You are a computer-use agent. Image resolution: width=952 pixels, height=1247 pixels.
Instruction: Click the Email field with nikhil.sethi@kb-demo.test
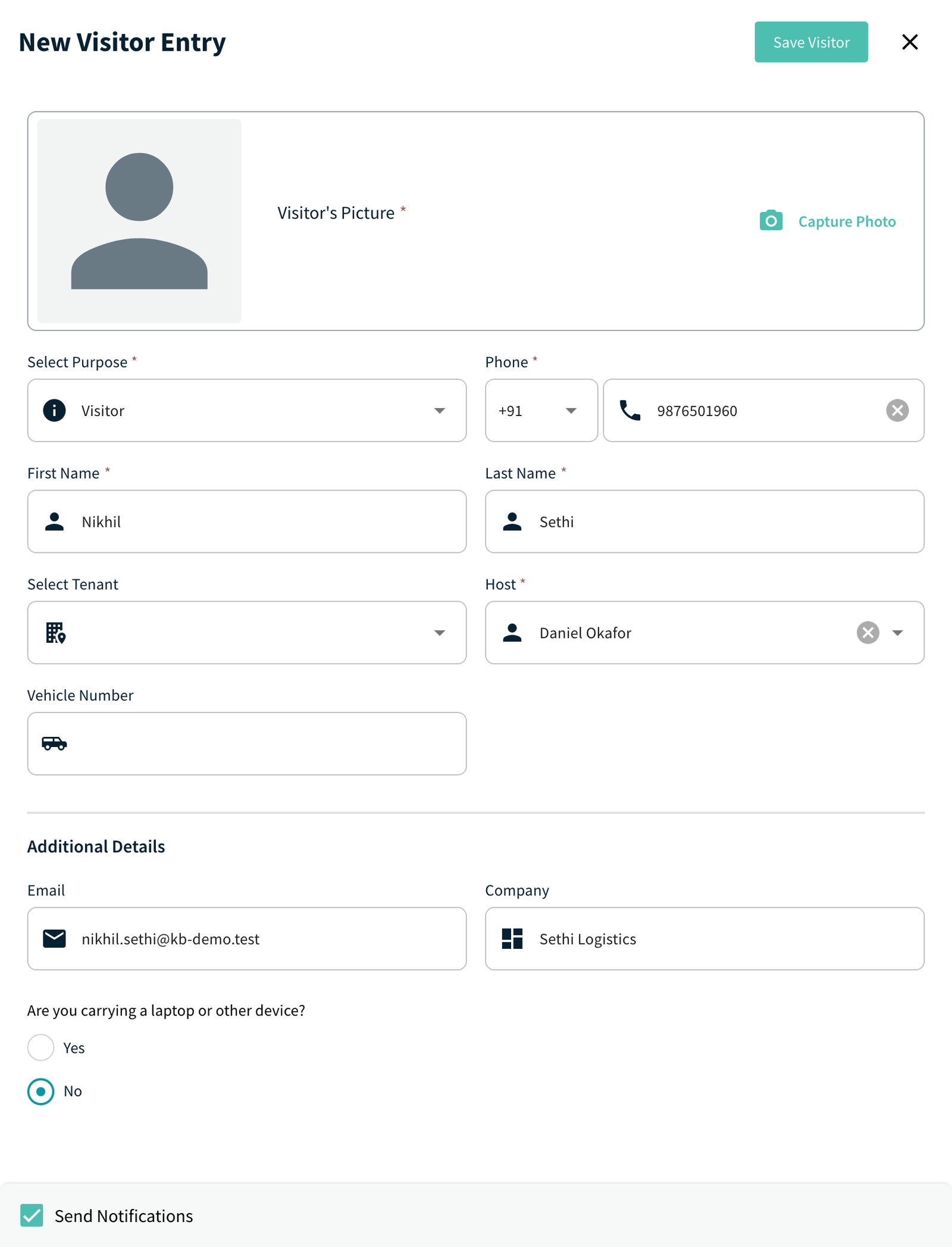(x=247, y=939)
